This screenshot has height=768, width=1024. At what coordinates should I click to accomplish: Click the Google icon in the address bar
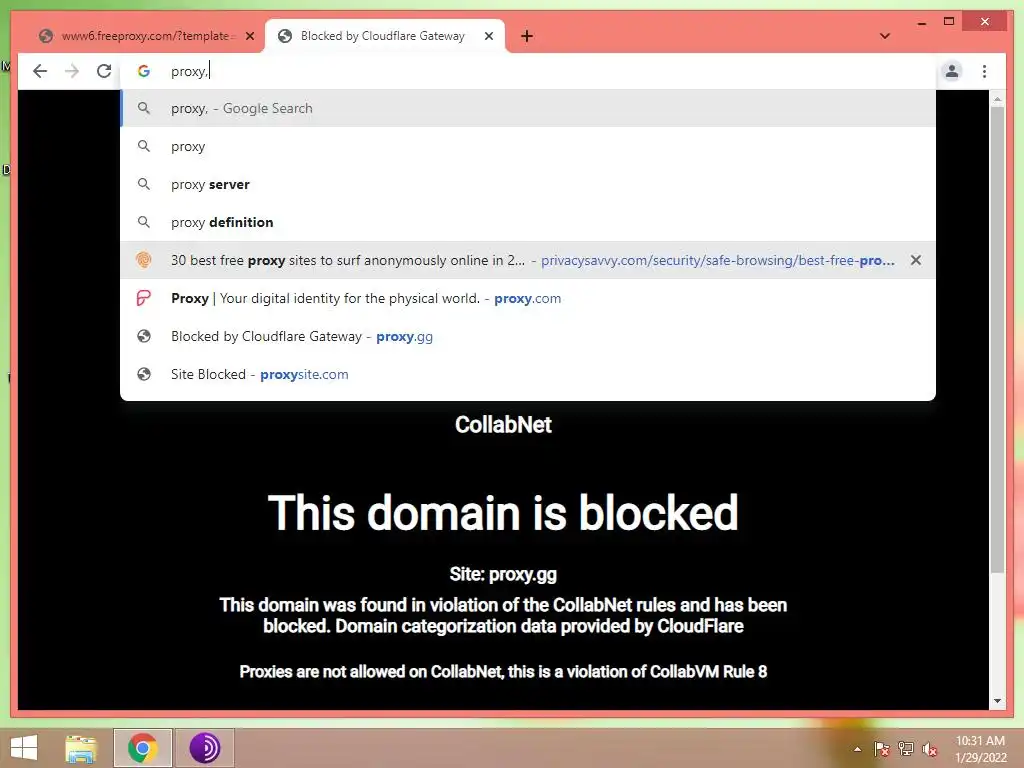click(x=144, y=71)
